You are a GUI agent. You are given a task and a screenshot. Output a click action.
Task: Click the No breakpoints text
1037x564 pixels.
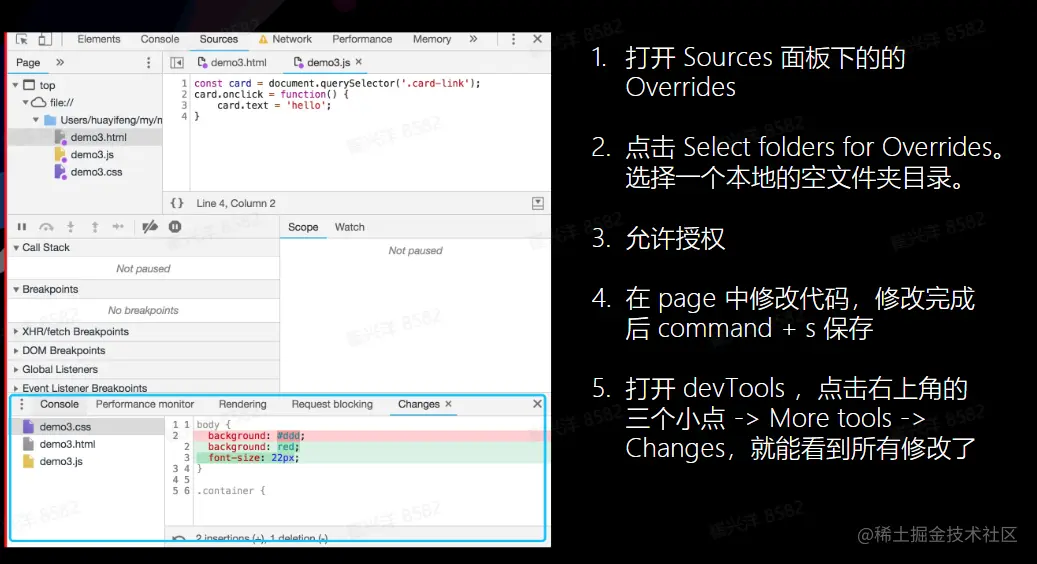click(143, 310)
